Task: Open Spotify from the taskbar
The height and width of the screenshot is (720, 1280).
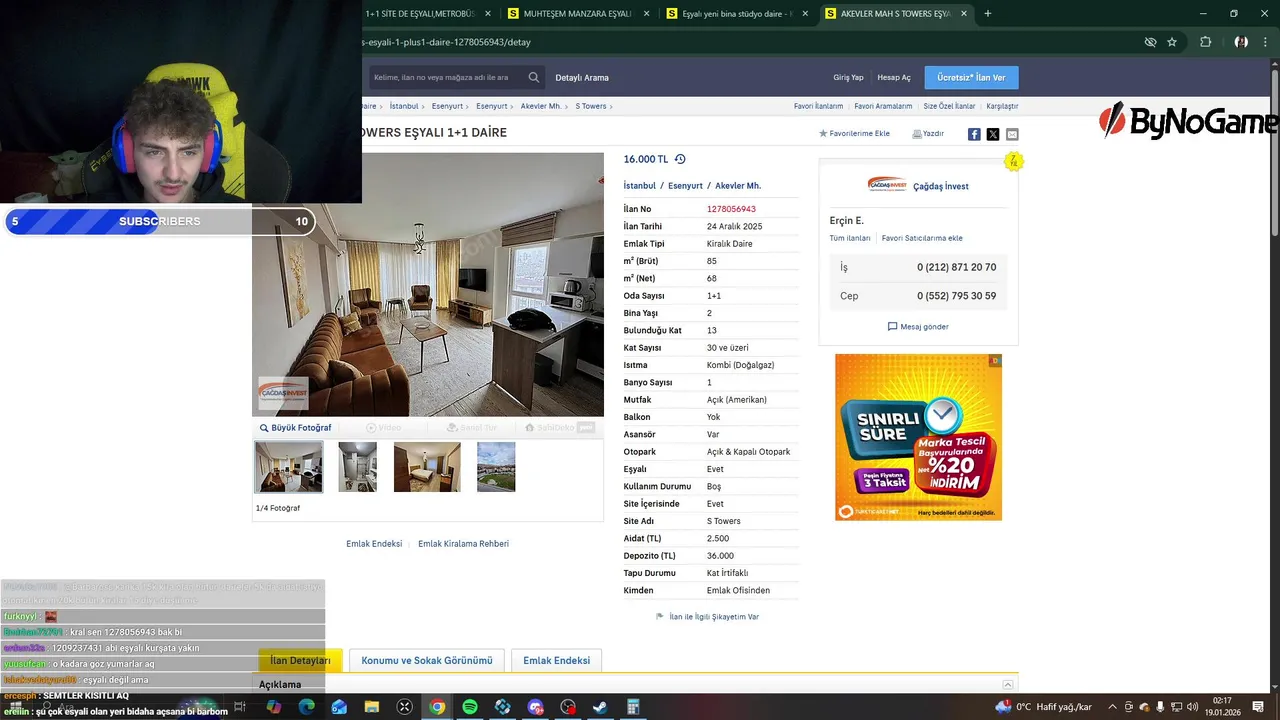Action: click(470, 707)
